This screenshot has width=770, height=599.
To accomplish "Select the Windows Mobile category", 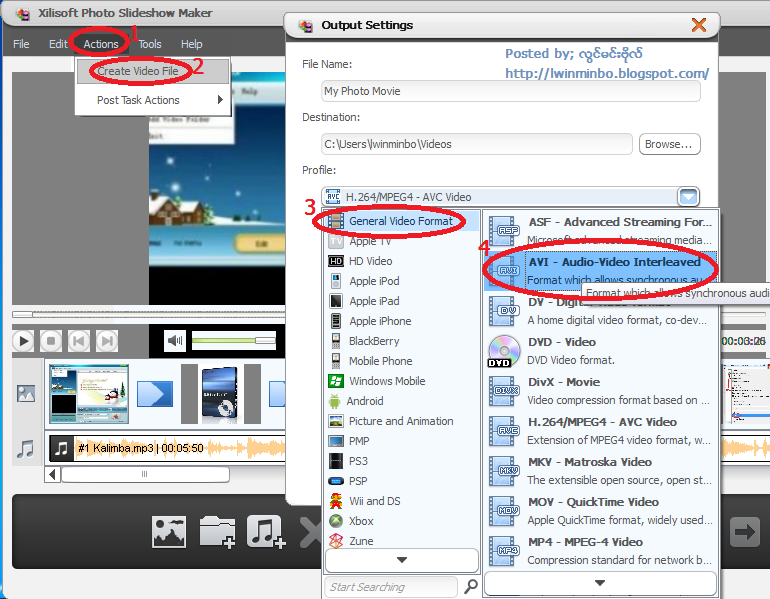I will (401, 381).
